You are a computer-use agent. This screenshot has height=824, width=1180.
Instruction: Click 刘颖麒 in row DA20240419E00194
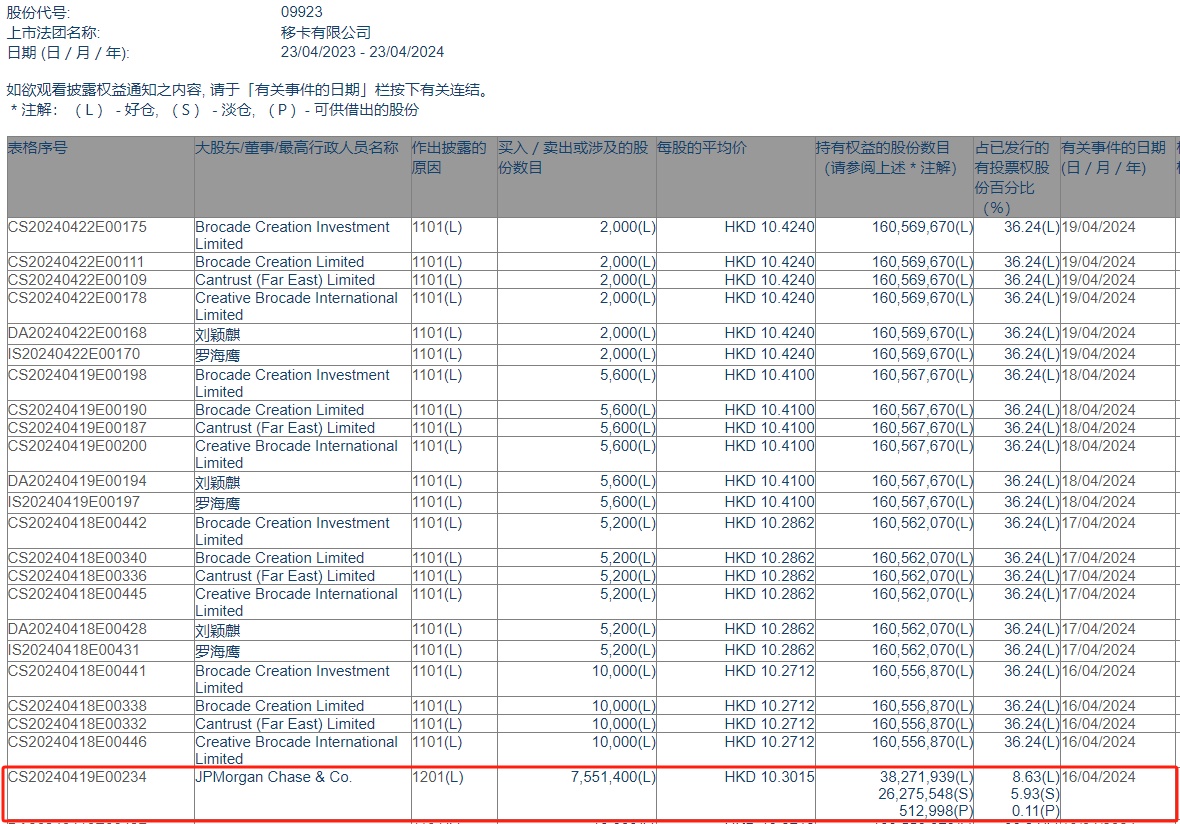(217, 482)
